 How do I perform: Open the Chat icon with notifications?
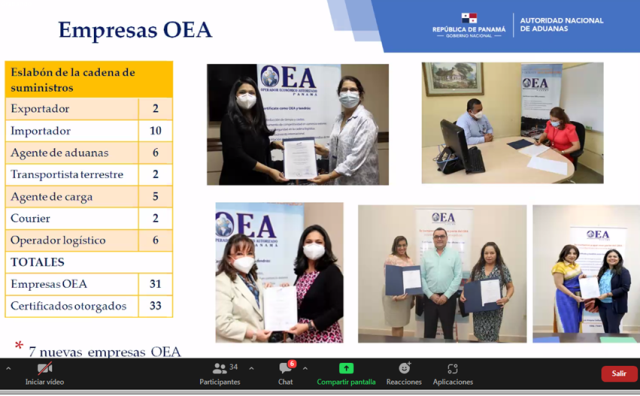tap(285, 369)
